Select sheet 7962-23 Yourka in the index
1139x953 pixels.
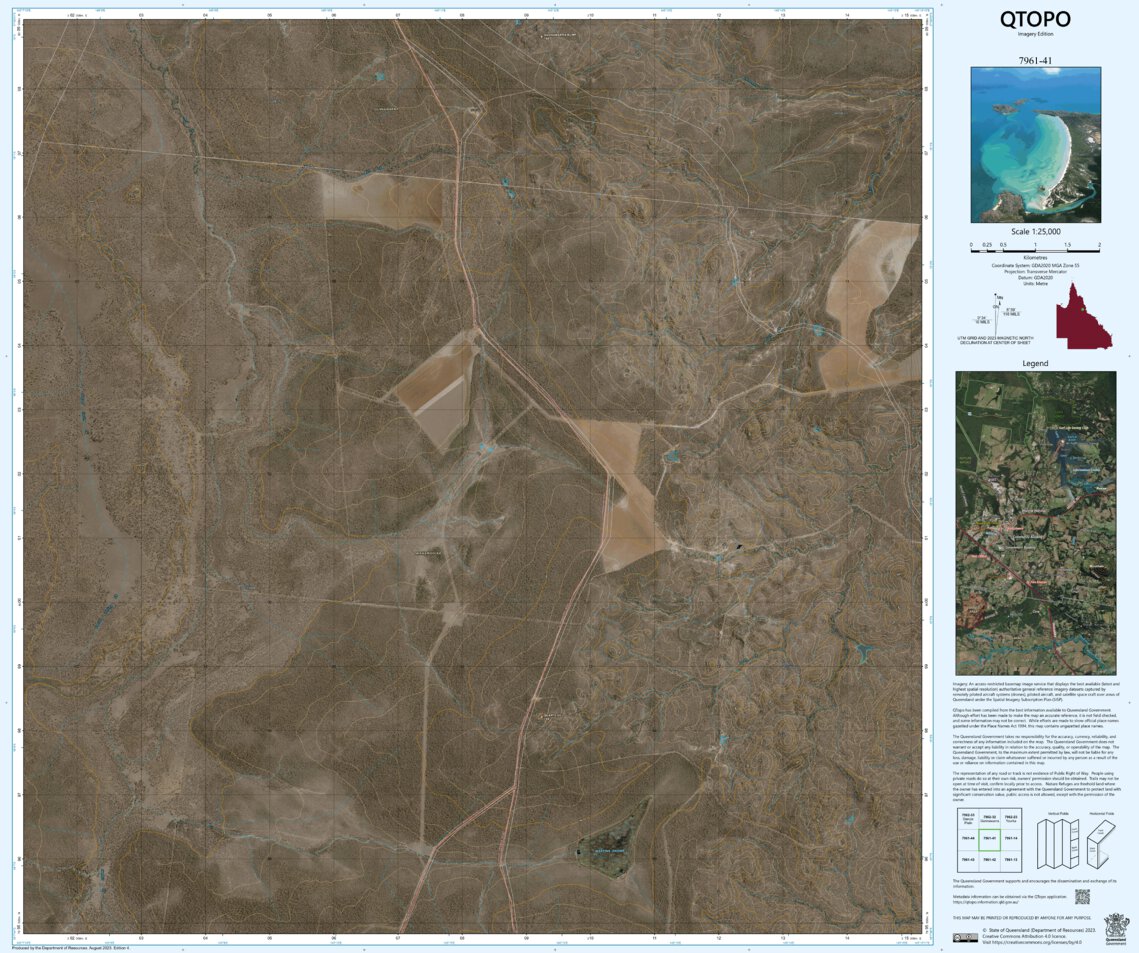point(1011,817)
